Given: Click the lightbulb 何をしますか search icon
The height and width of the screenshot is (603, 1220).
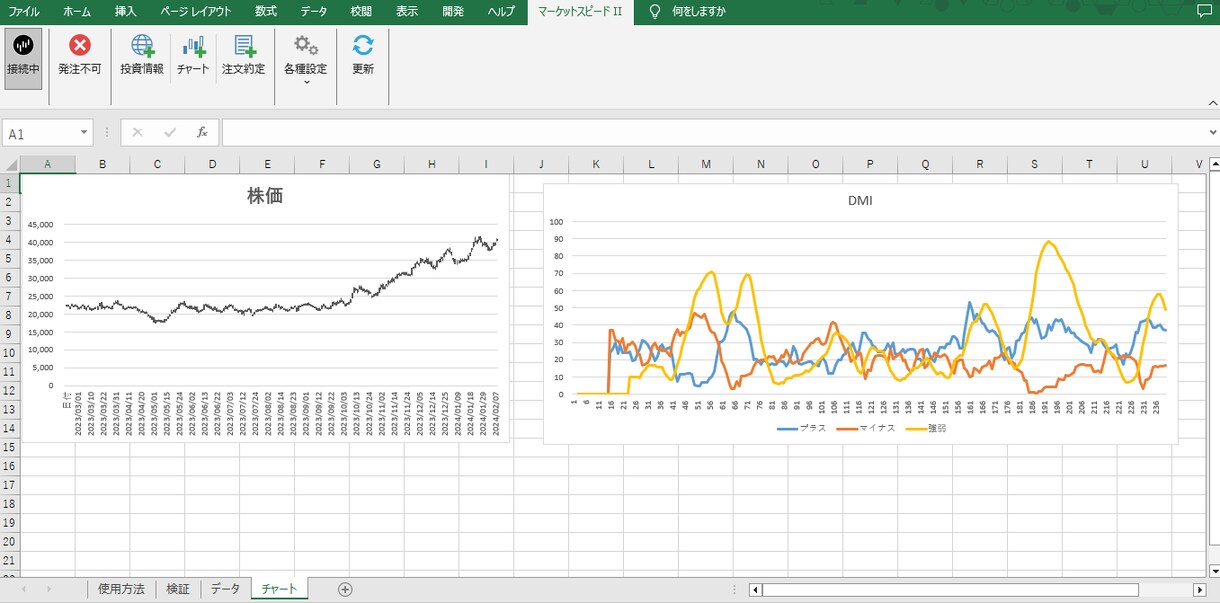Looking at the screenshot, I should pyautogui.click(x=655, y=12).
